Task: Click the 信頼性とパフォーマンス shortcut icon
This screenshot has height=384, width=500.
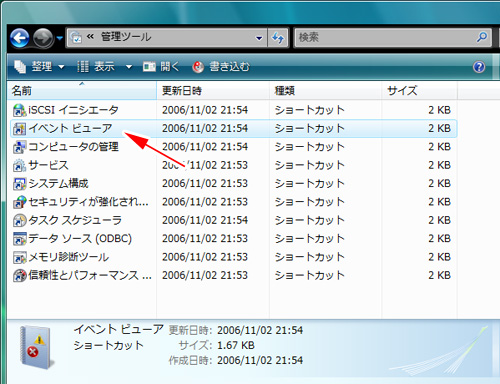Action: pos(19,275)
